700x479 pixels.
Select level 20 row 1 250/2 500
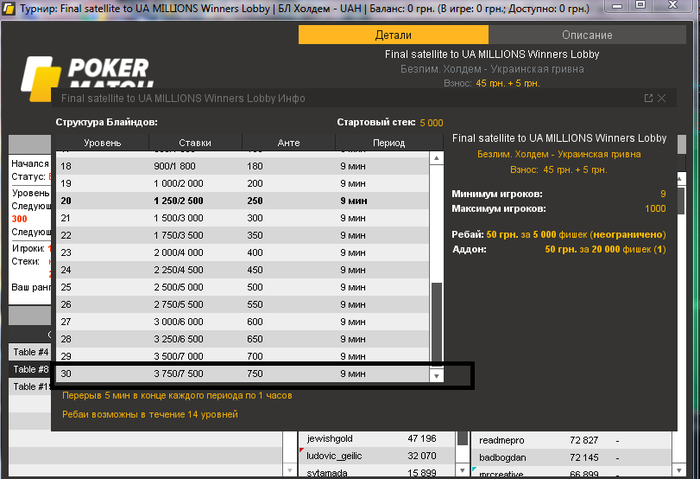[x=242, y=201]
